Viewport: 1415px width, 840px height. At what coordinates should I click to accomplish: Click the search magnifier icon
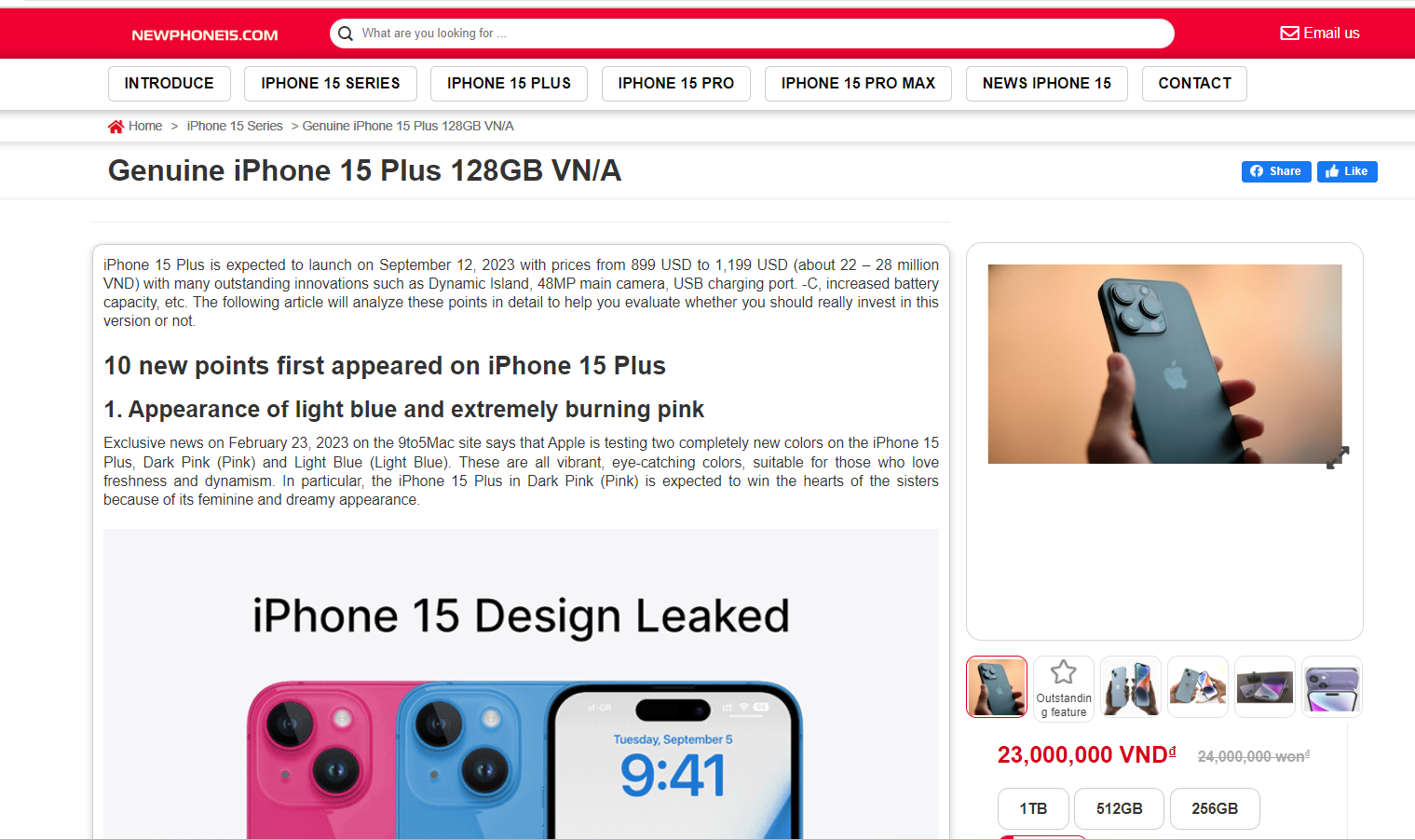tap(346, 34)
